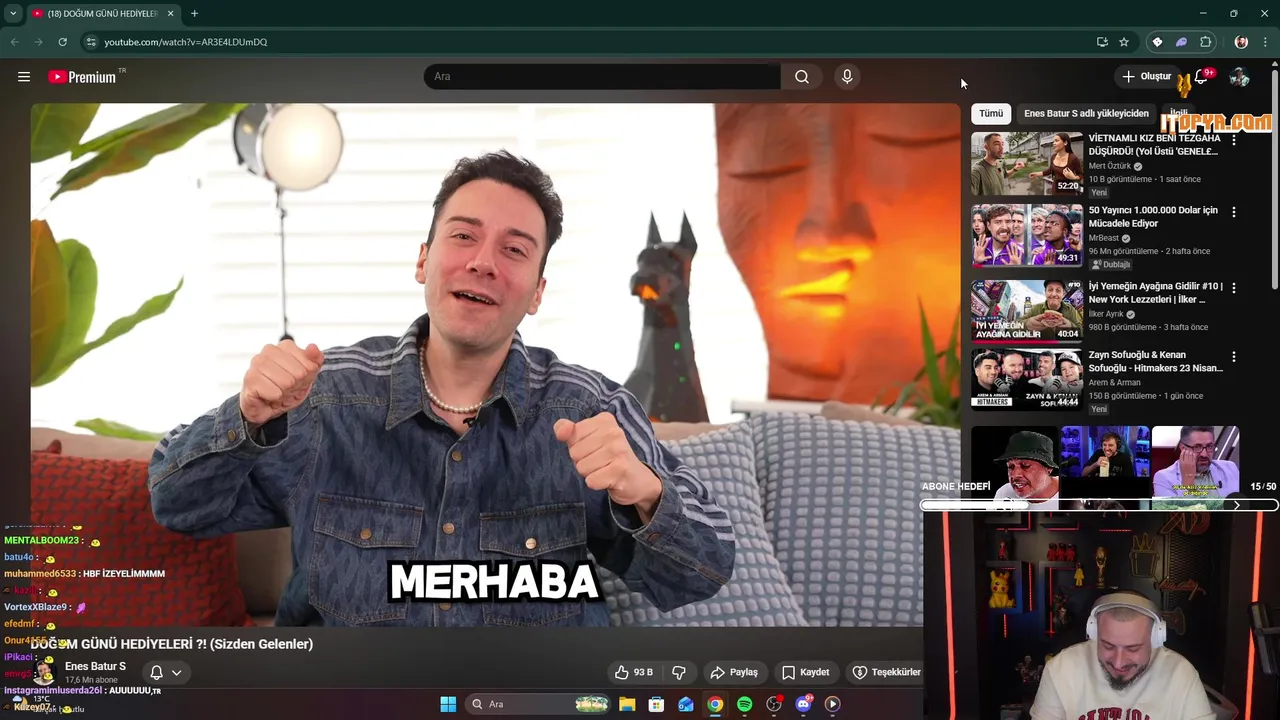This screenshot has height=720, width=1280.
Task: Open YouTube account avatar menu
Action: pyautogui.click(x=1239, y=77)
